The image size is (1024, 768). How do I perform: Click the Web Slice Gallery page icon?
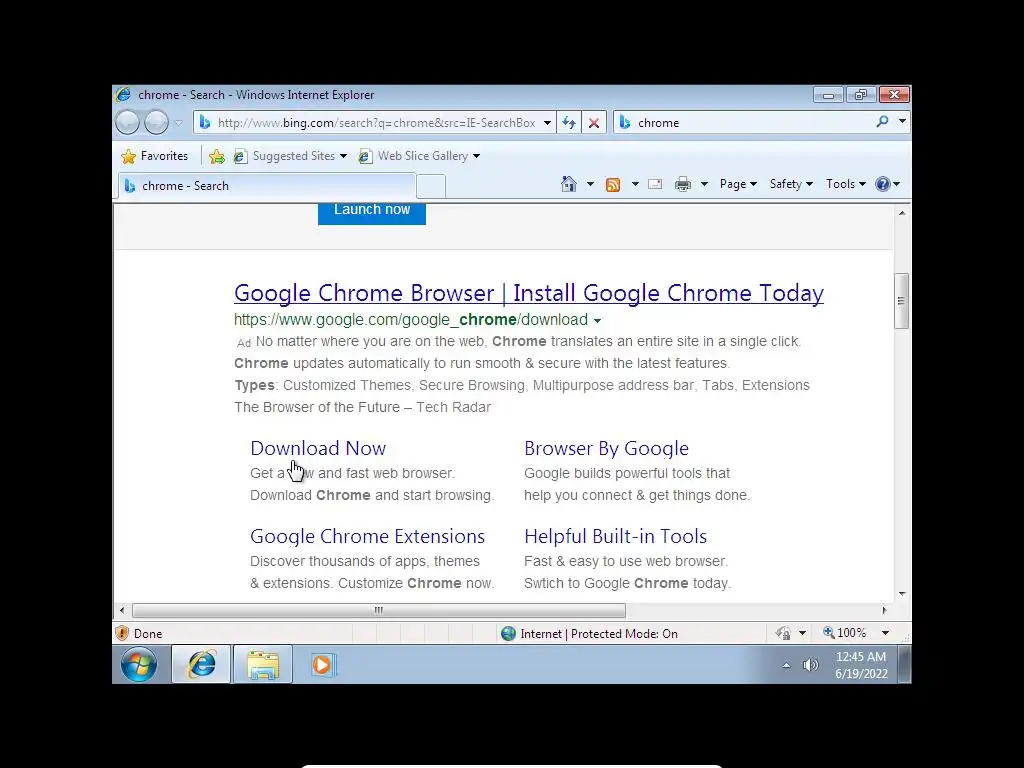click(366, 156)
